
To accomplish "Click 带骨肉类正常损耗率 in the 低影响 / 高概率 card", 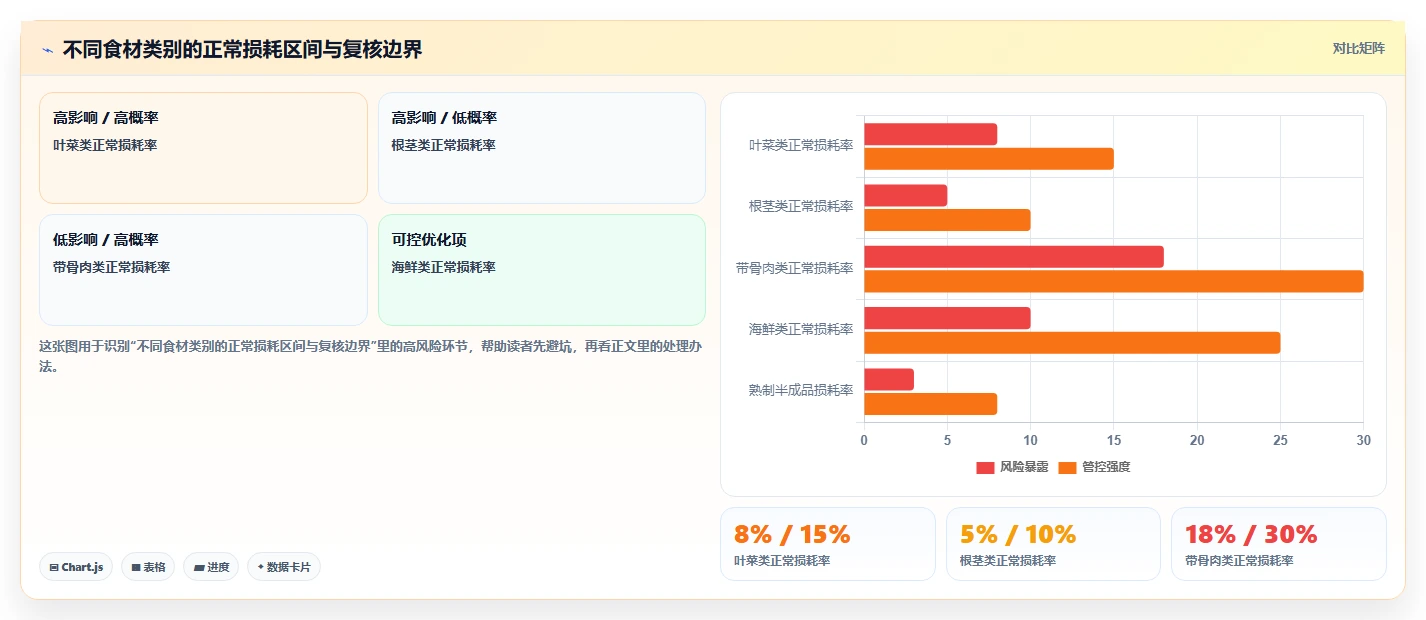I will point(112,268).
